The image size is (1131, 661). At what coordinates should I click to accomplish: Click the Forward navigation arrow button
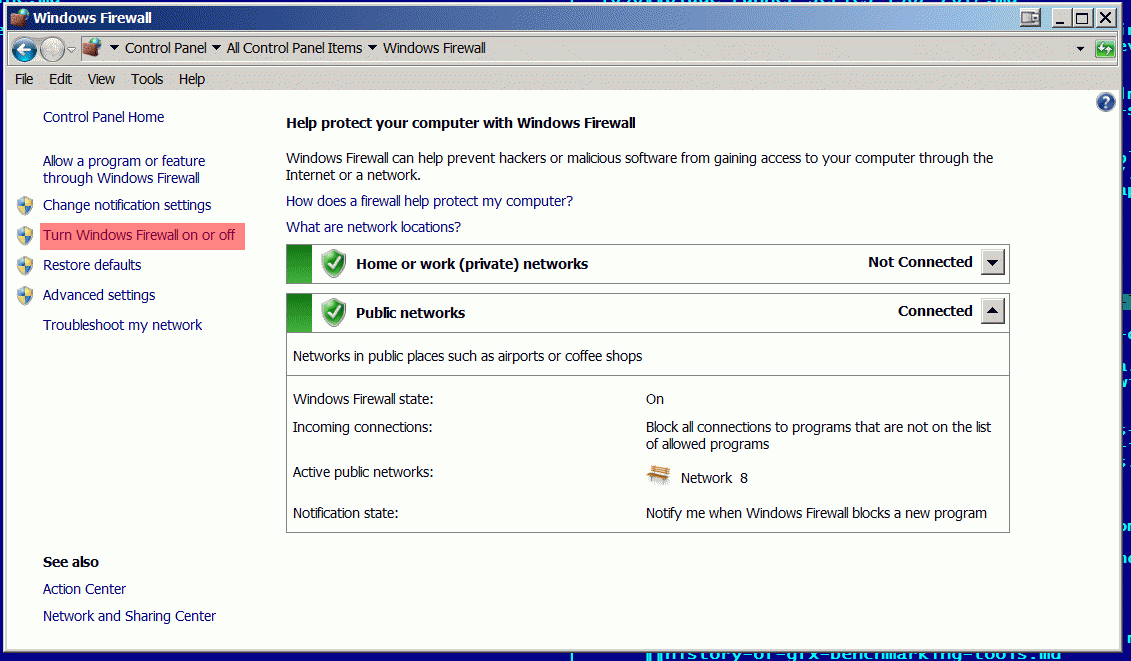point(52,49)
